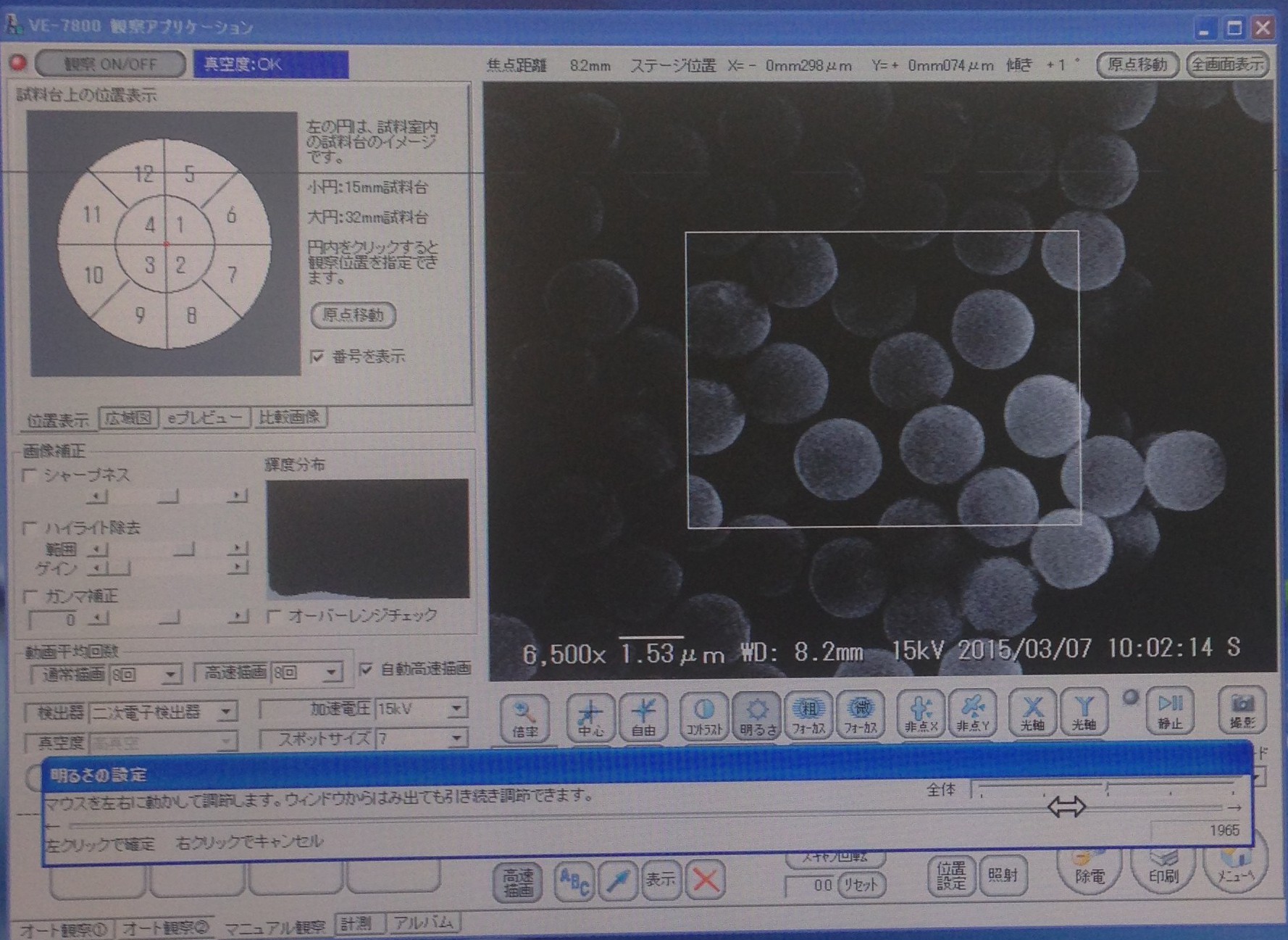This screenshot has height=940, width=1288.
Task: Capture the image with 撮影
Action: tap(1242, 710)
